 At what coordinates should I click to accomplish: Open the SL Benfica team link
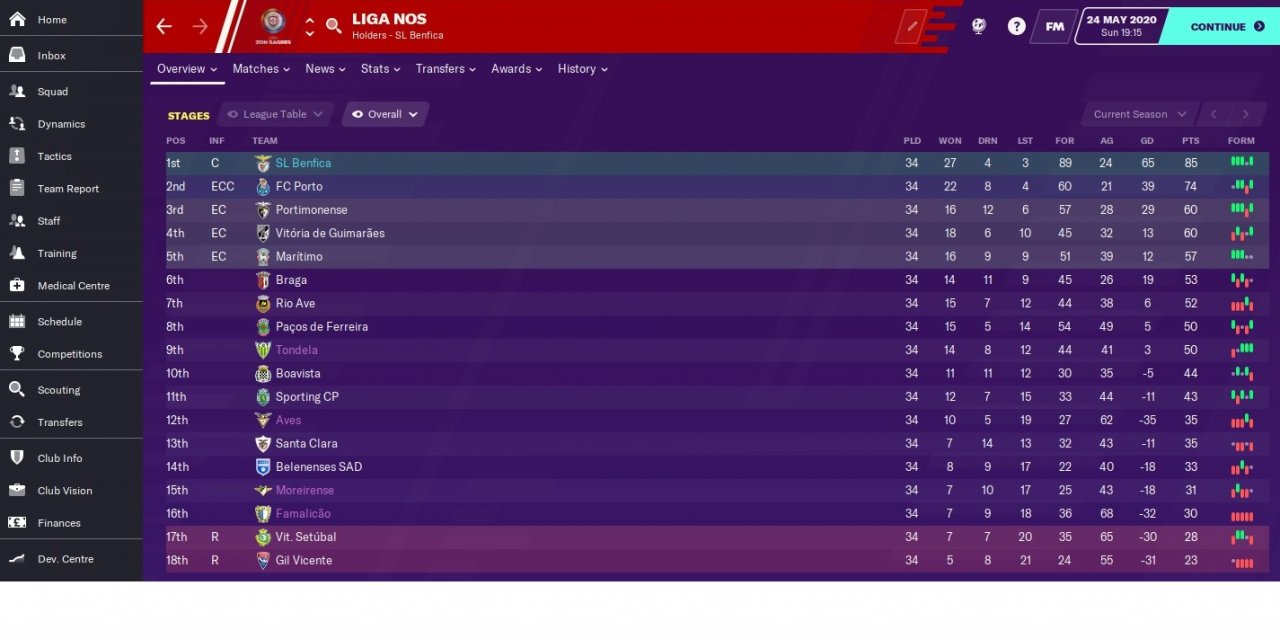[x=303, y=163]
